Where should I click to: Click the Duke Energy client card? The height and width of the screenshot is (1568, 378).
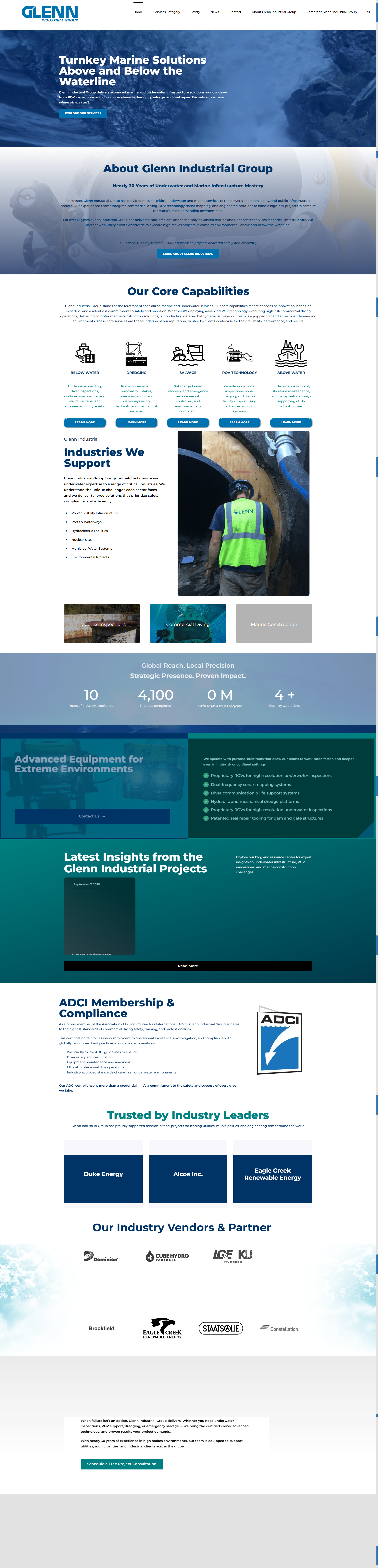click(x=103, y=1179)
